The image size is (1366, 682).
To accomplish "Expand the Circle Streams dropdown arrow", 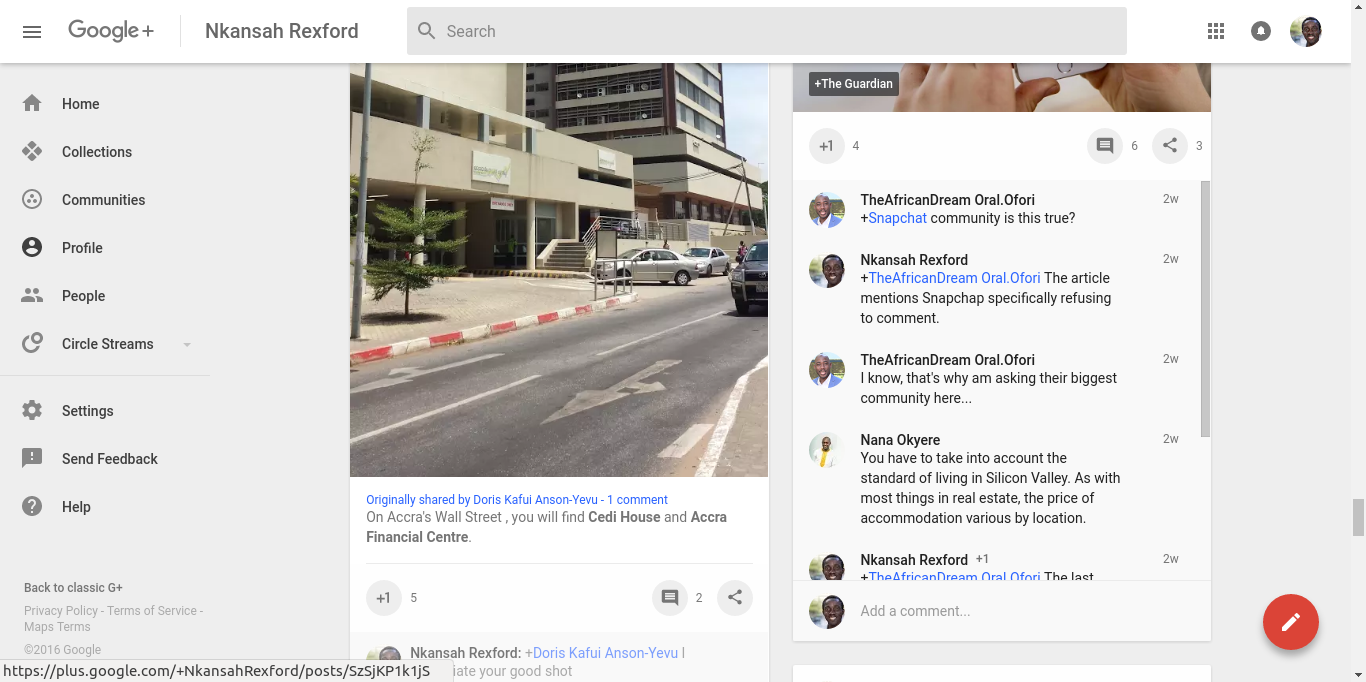I will coord(187,345).
